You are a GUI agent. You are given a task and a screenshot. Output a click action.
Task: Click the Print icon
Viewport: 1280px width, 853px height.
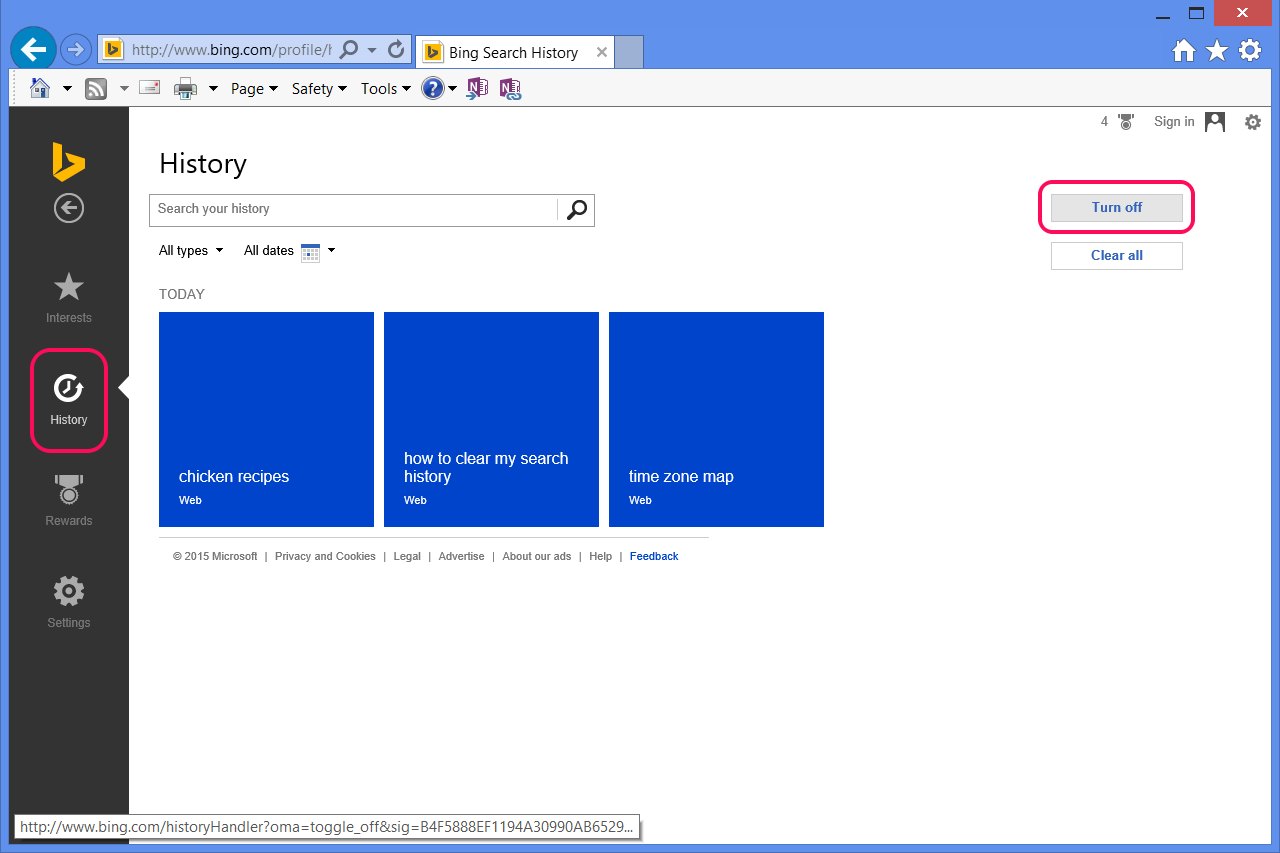click(185, 89)
